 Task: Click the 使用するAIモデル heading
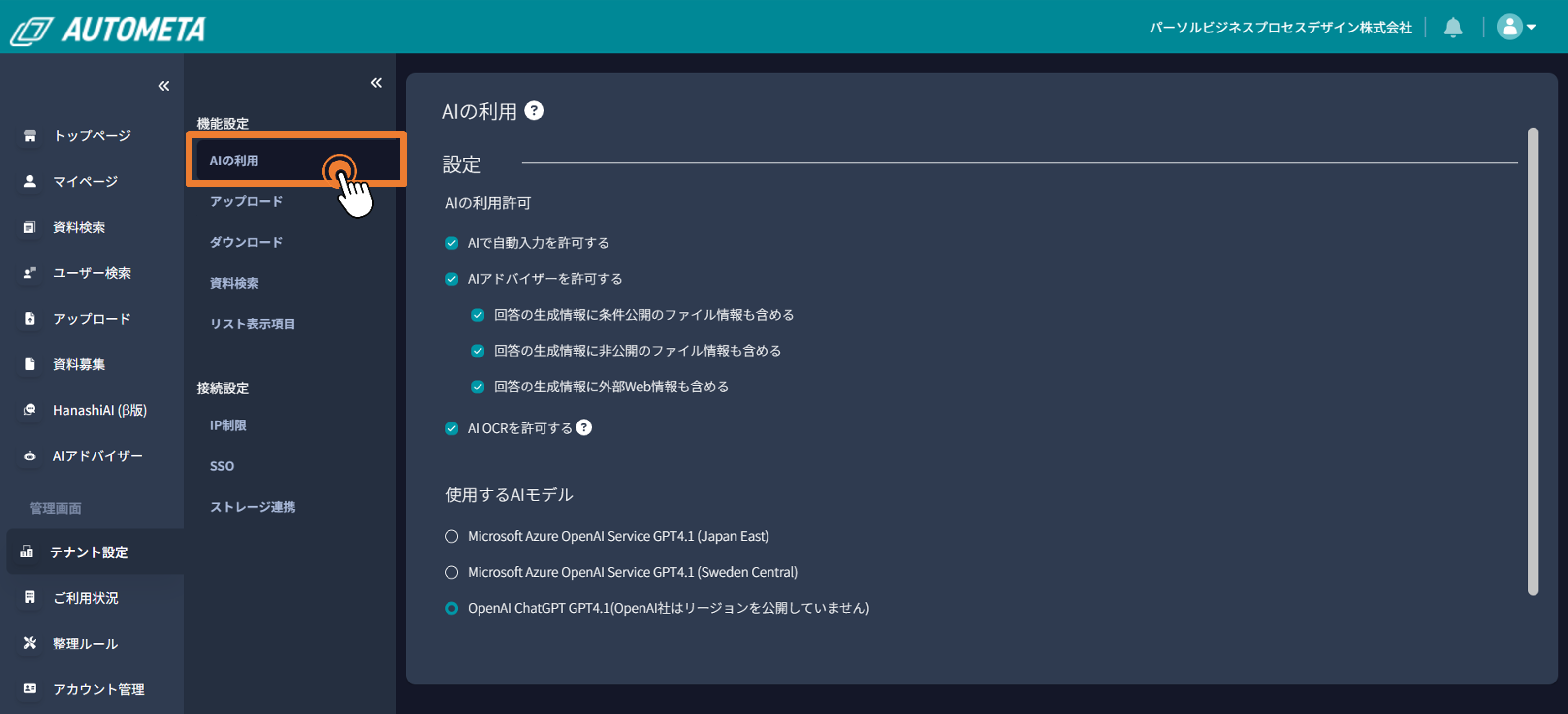(509, 494)
